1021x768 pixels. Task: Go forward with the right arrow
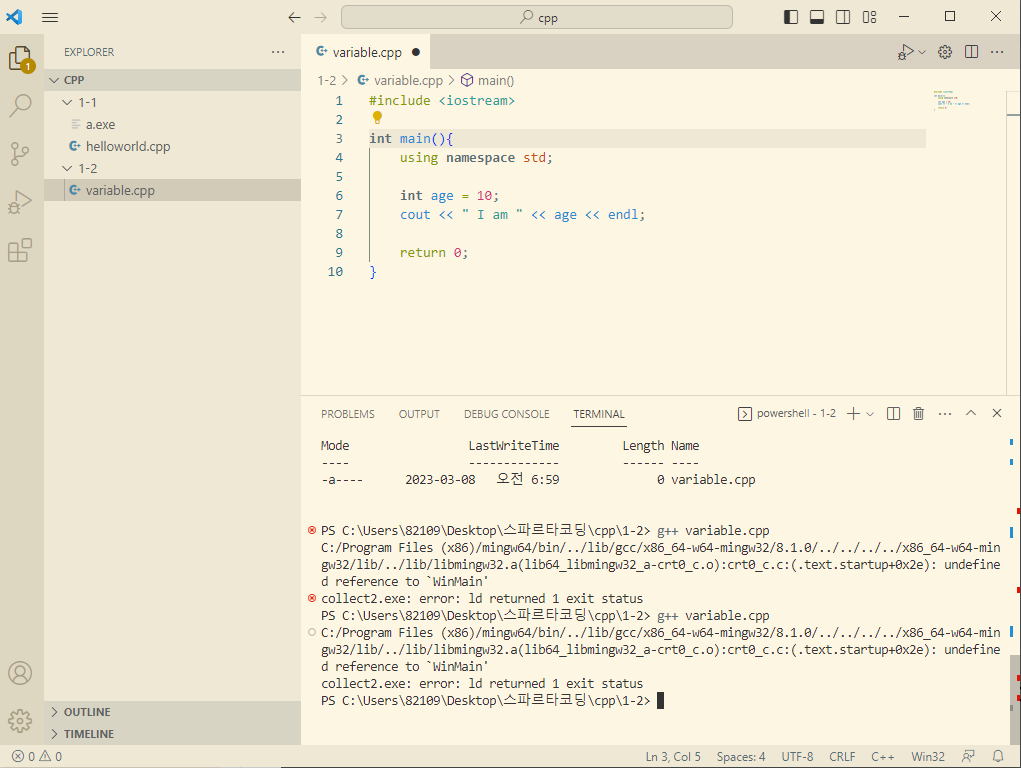(320, 18)
